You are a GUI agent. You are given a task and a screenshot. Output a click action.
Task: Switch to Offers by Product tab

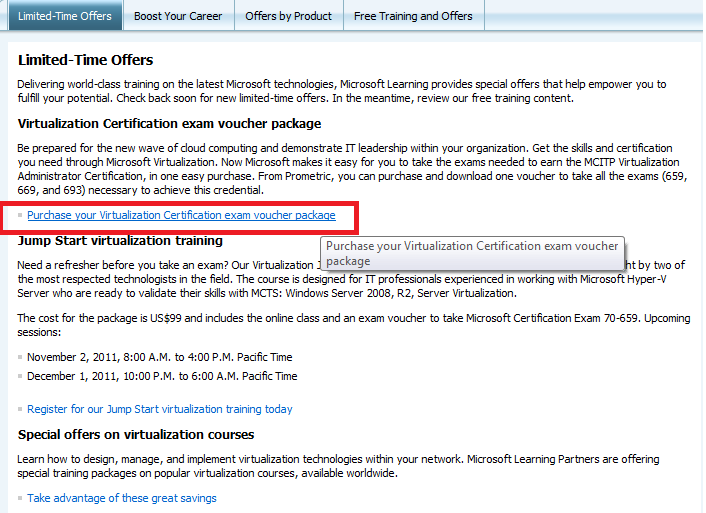coord(289,16)
